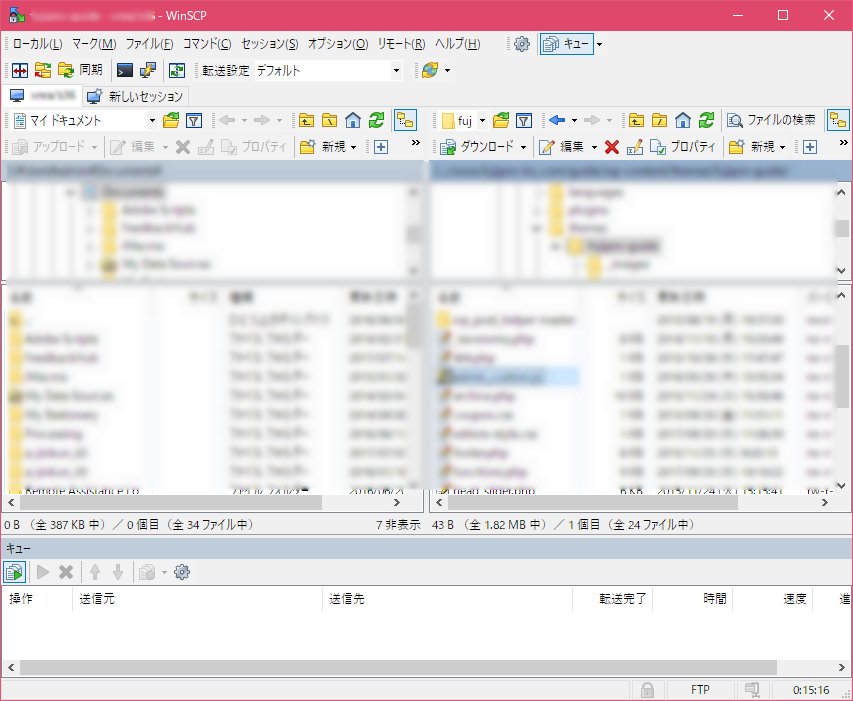Click the filter icon in remote panel
Viewport: 853px width, 701px height.
click(524, 120)
